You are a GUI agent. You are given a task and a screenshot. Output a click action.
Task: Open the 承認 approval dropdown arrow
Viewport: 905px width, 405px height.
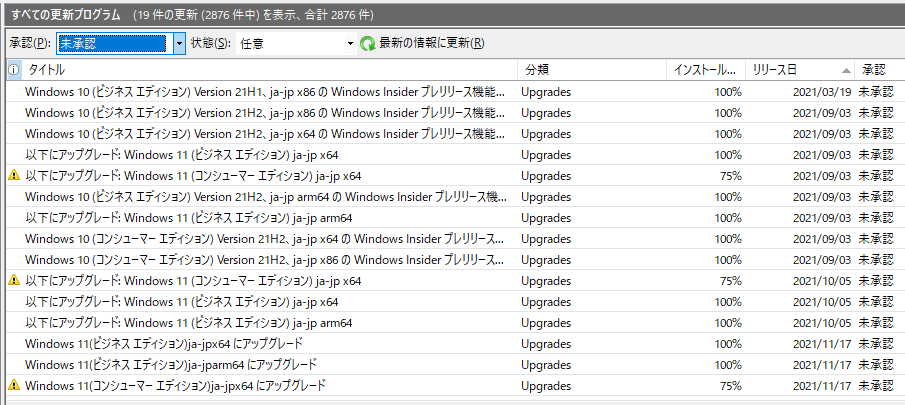tap(179, 44)
